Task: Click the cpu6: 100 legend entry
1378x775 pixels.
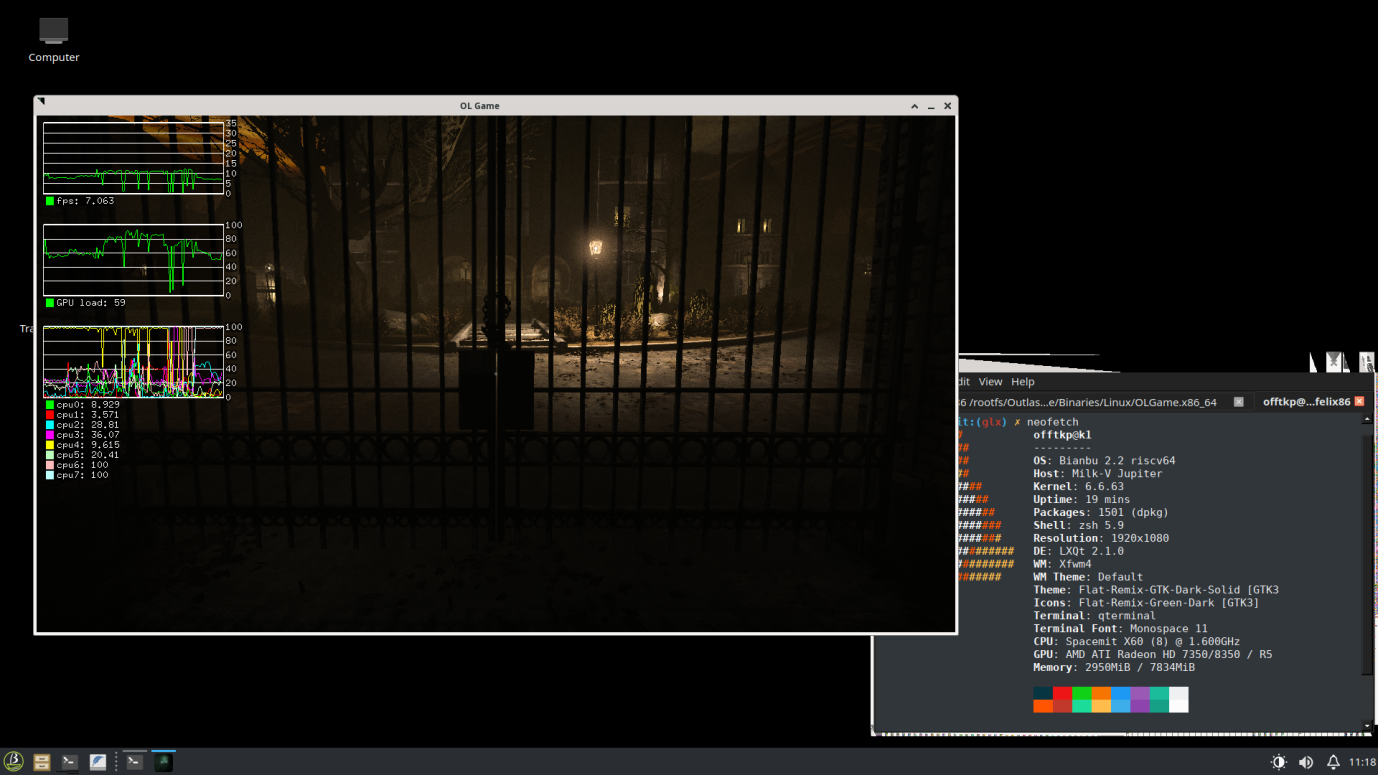Action: (x=77, y=465)
